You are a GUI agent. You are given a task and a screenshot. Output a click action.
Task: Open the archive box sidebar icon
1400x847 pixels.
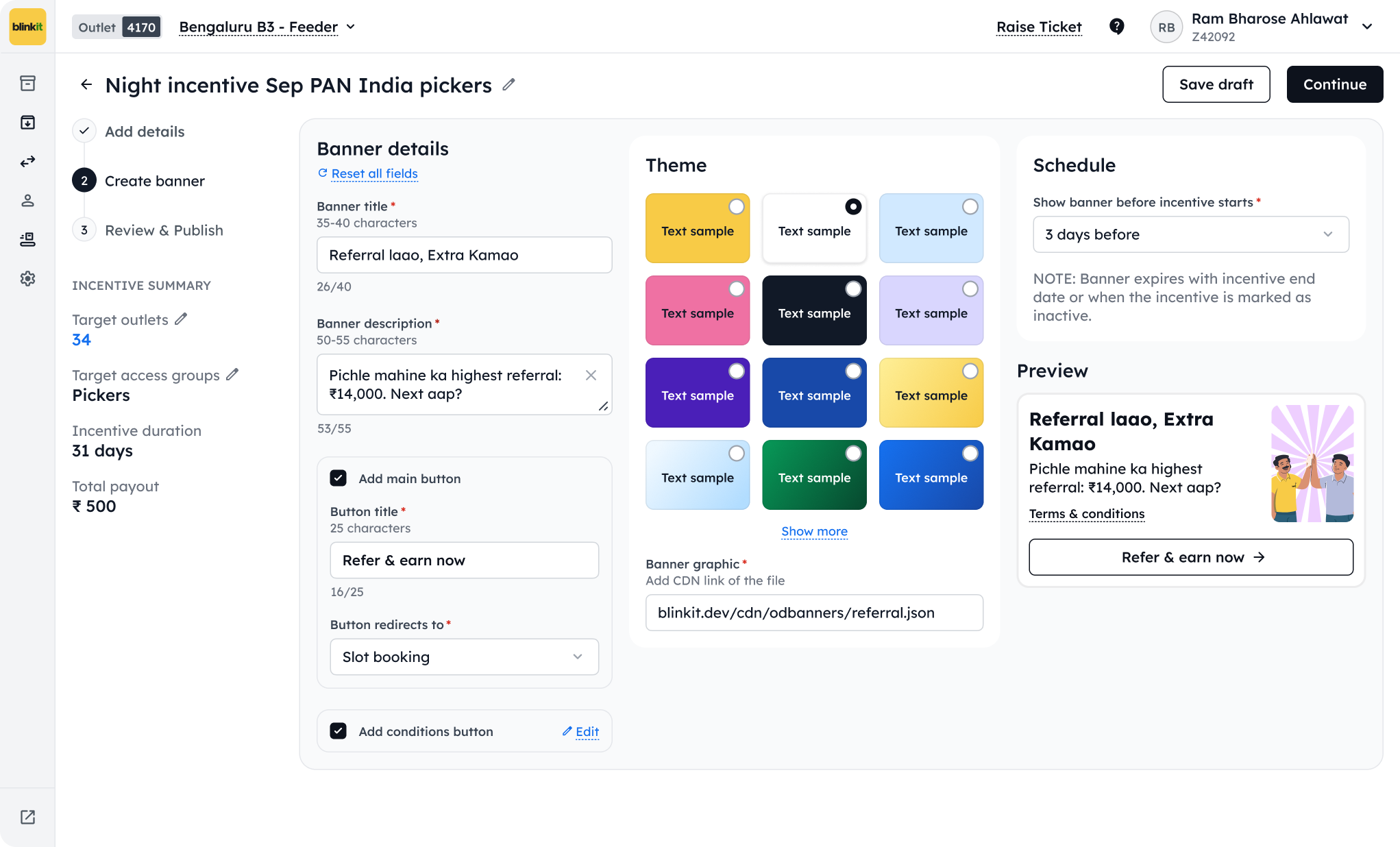(27, 83)
